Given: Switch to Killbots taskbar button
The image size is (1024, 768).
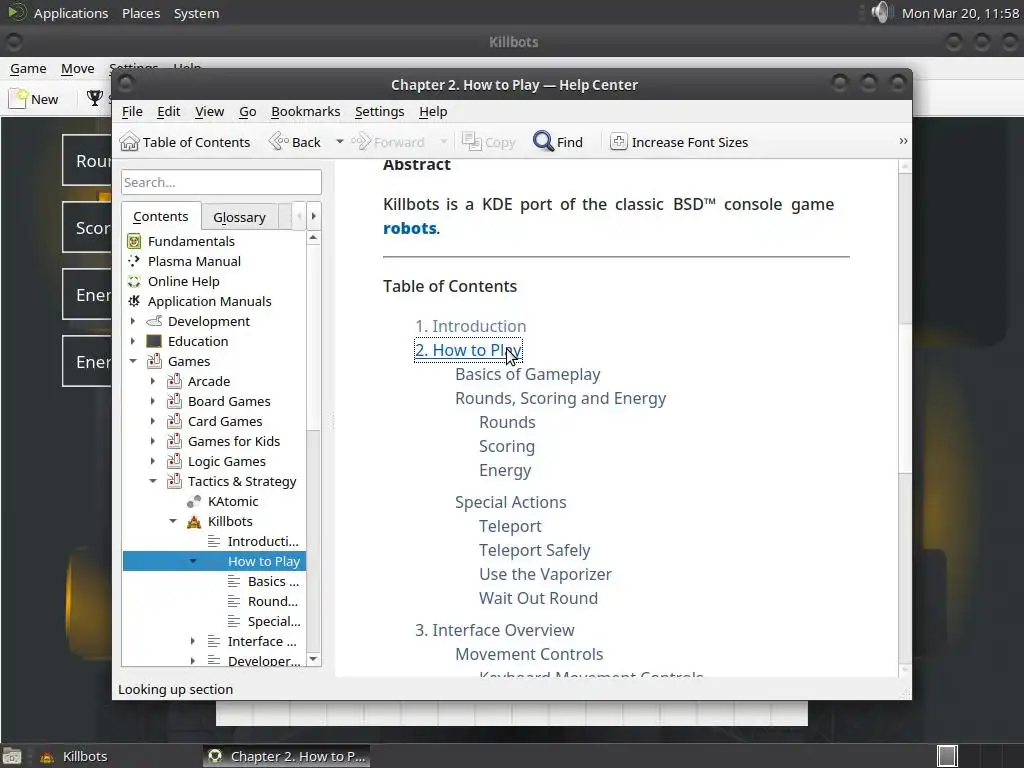Looking at the screenshot, I should tap(85, 756).
